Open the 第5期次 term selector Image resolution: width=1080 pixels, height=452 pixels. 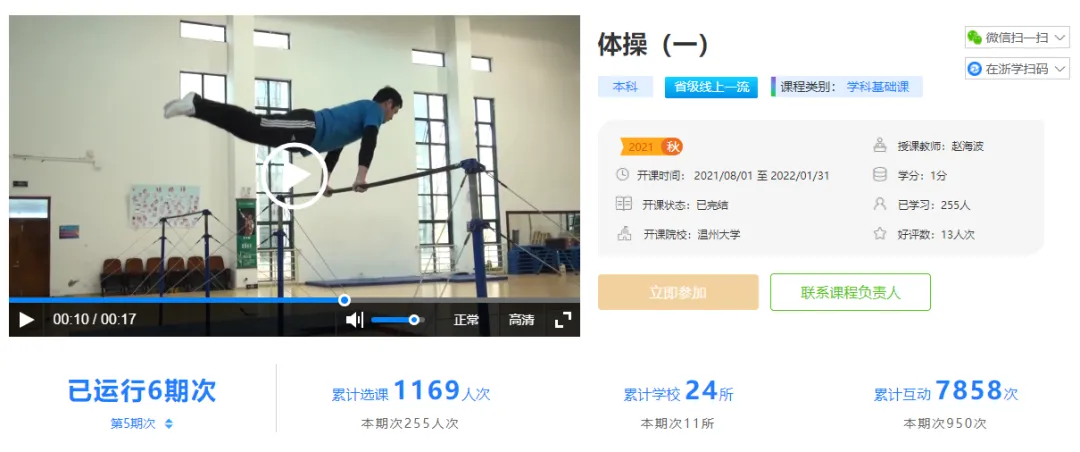142,424
